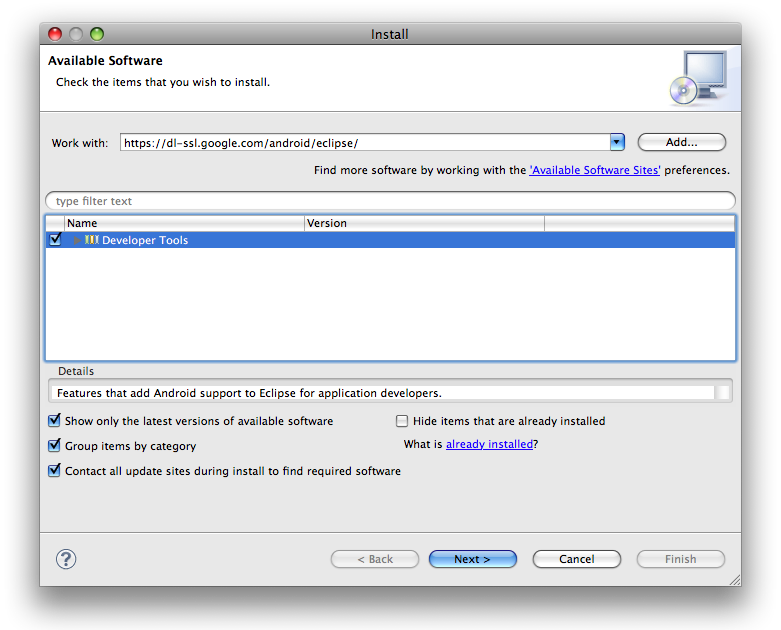The image size is (781, 630).
Task: Click into the Work with URL field
Action: (365, 142)
